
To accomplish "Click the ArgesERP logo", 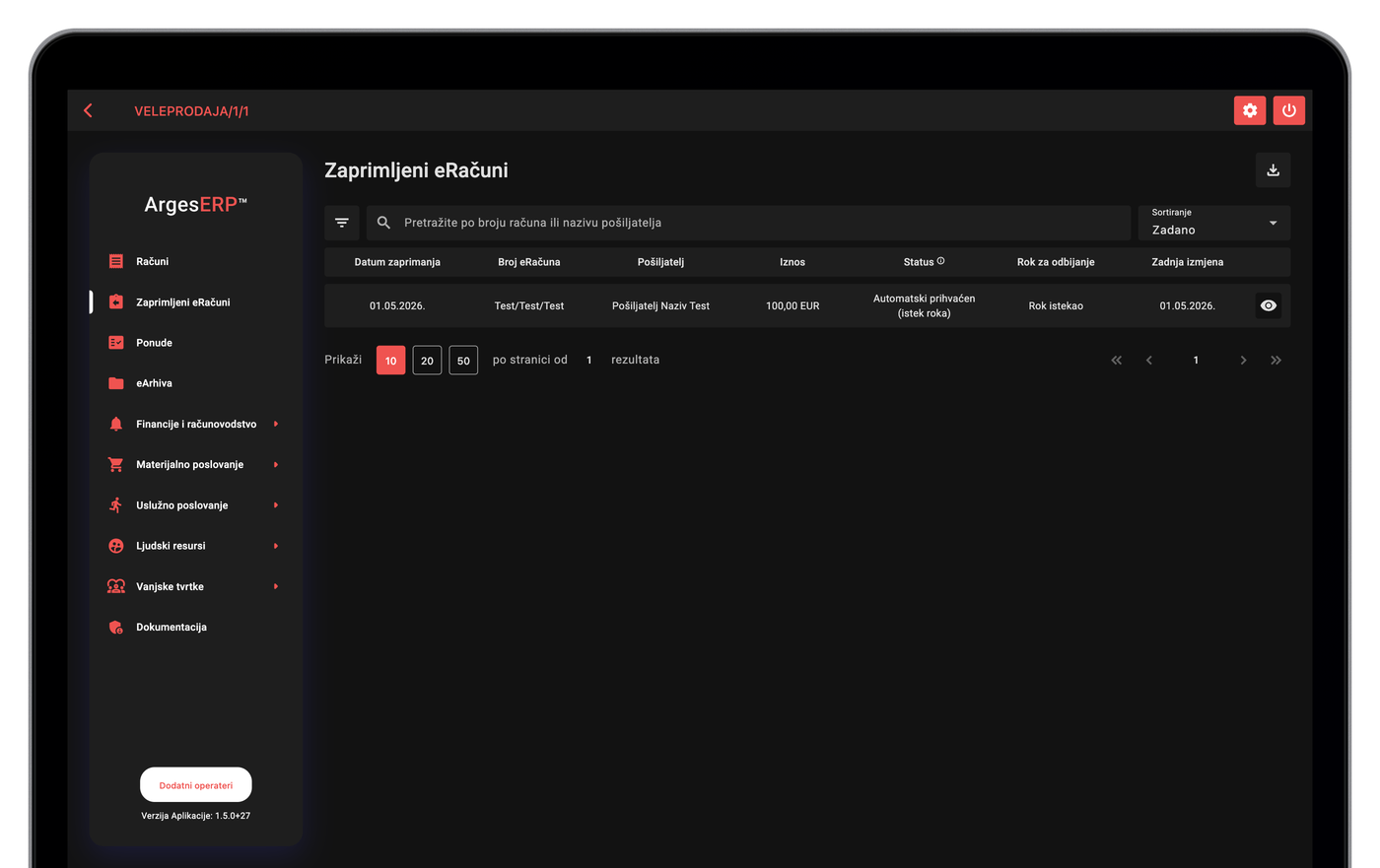I will click(195, 205).
